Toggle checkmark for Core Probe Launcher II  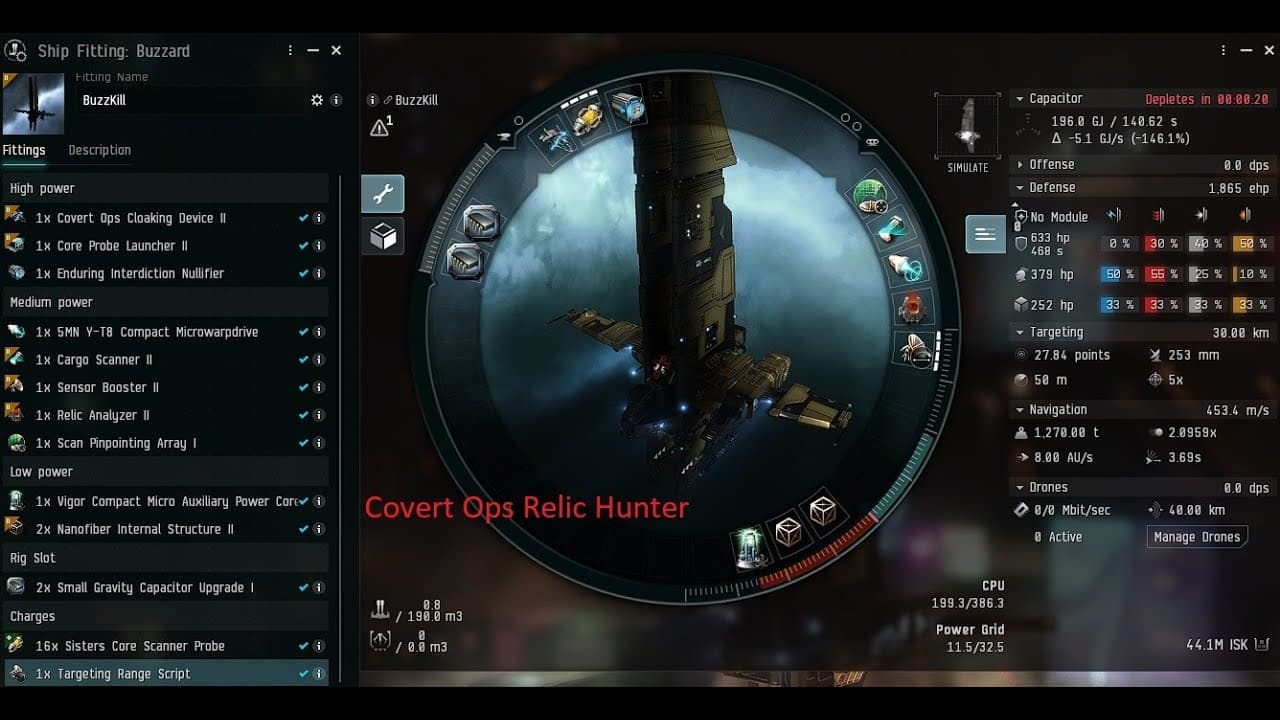pyautogui.click(x=303, y=246)
